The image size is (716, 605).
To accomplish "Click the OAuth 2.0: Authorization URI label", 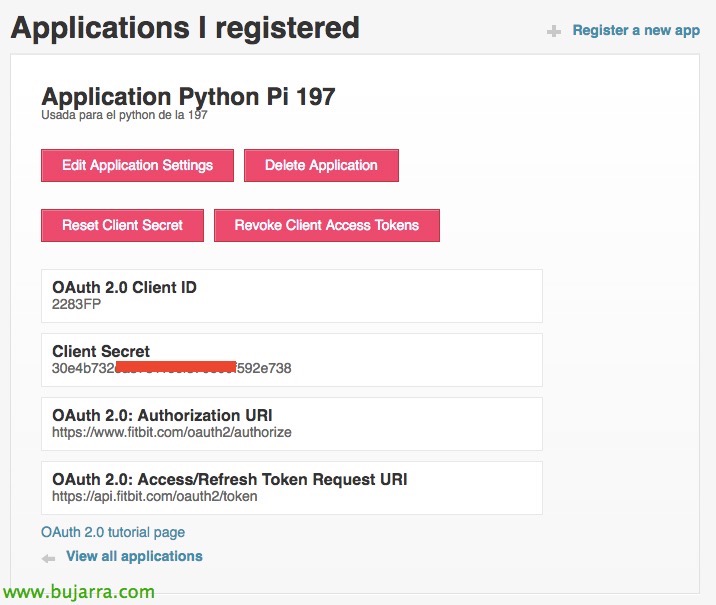I will tap(162, 415).
